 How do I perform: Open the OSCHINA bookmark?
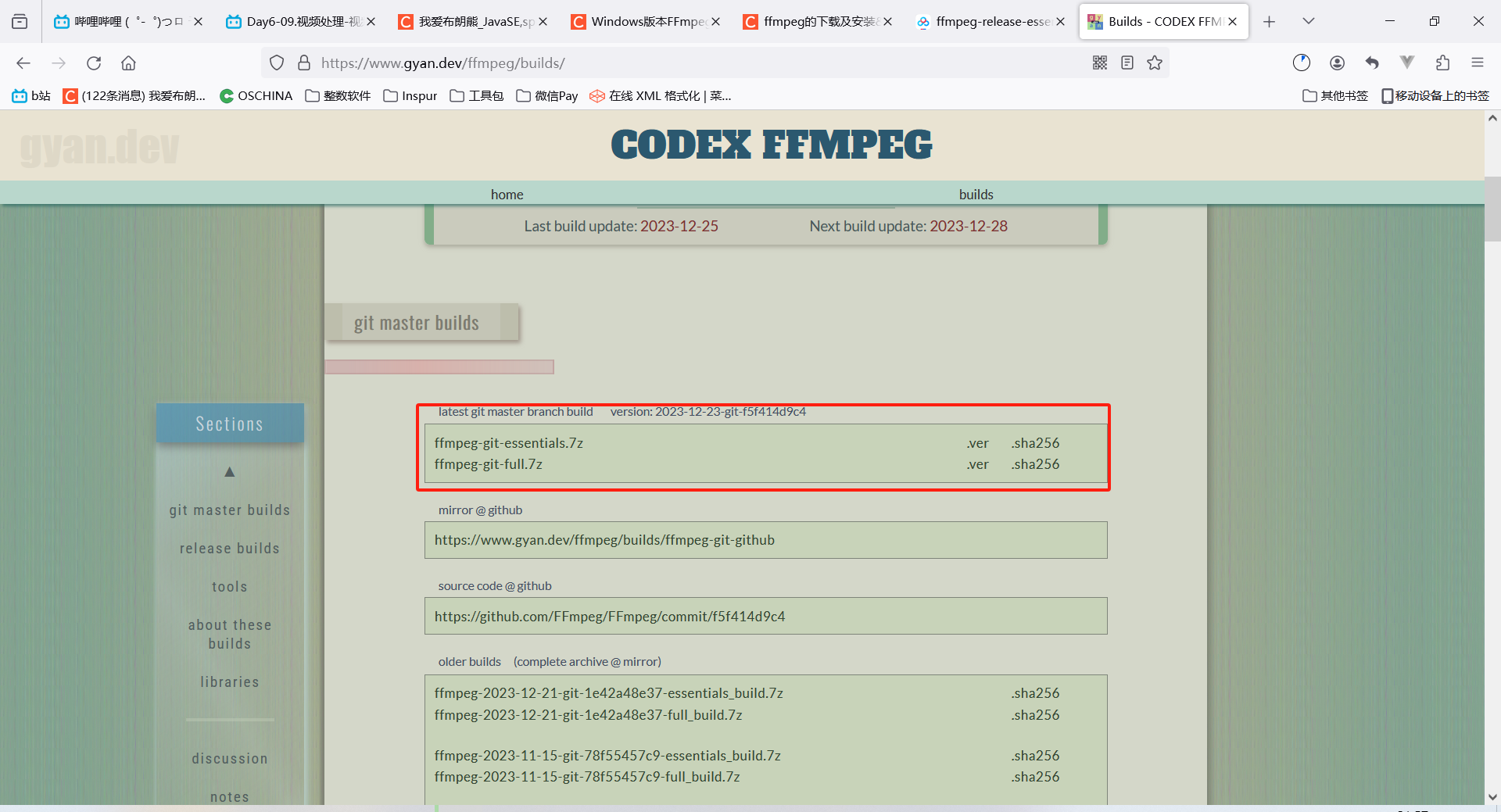point(256,96)
